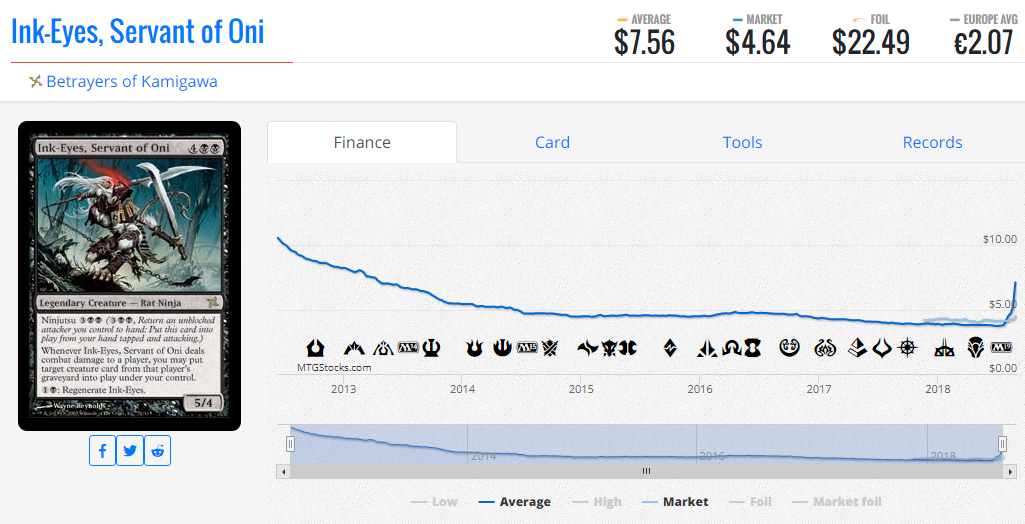Toggle the High price series in legend
Image resolution: width=1025 pixels, height=524 pixels.
point(597,502)
